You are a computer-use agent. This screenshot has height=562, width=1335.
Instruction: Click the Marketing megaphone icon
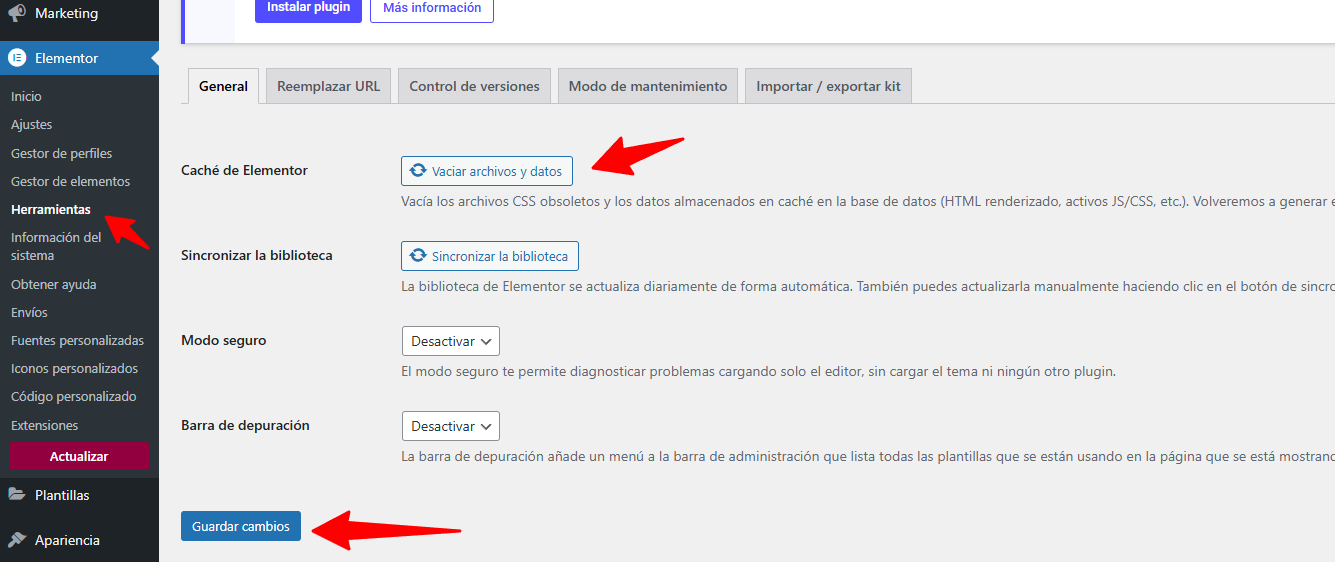17,14
